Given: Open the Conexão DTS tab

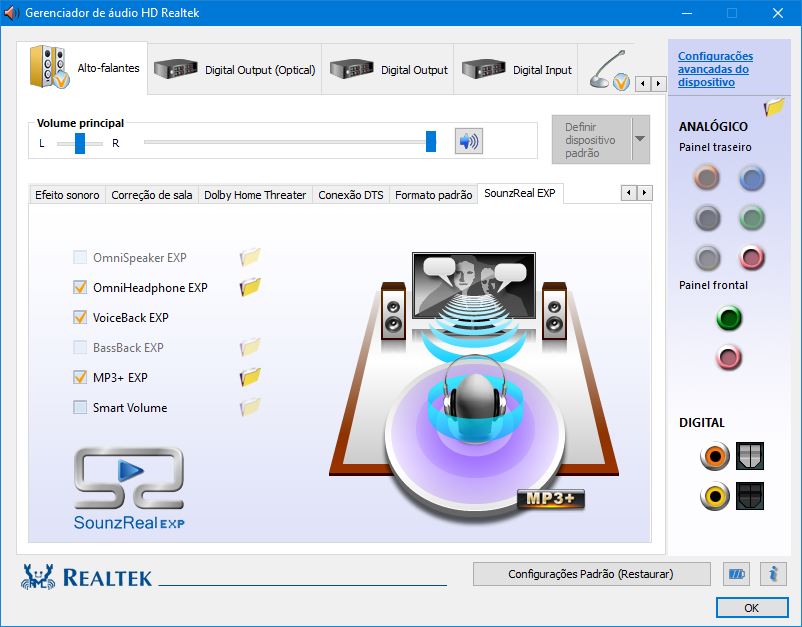Looking at the screenshot, I should pos(351,195).
